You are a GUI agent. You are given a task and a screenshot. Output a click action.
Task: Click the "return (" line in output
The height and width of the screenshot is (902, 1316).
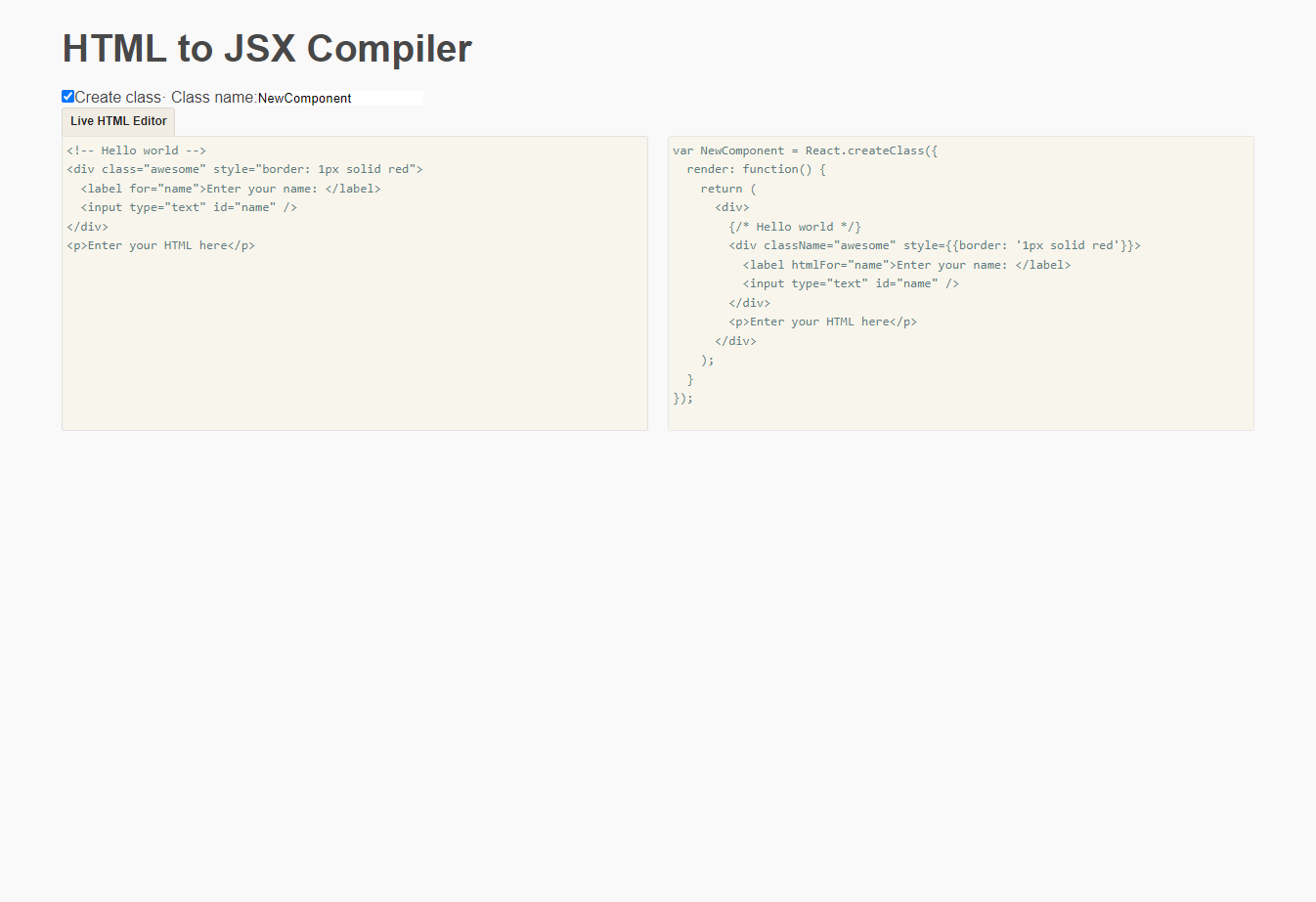pos(728,189)
